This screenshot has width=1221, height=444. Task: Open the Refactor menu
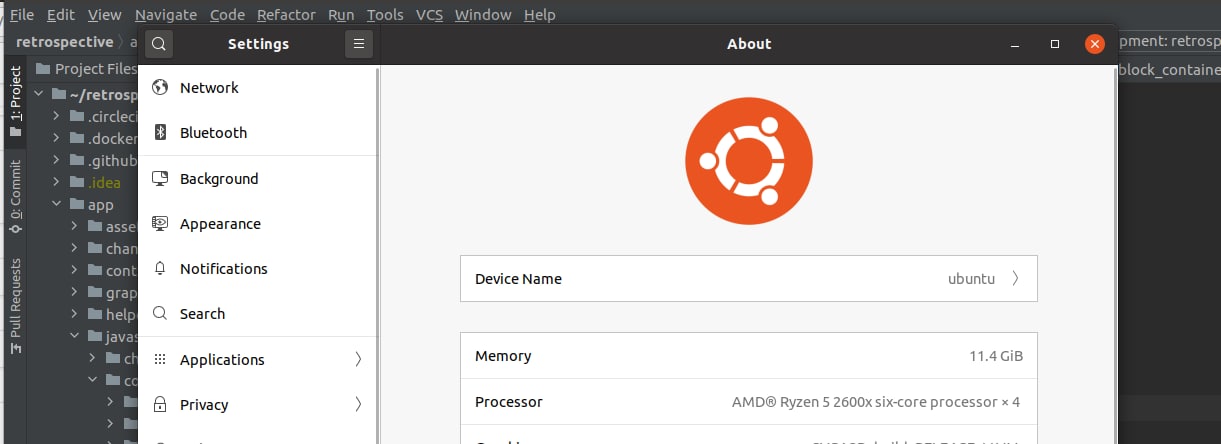[286, 15]
